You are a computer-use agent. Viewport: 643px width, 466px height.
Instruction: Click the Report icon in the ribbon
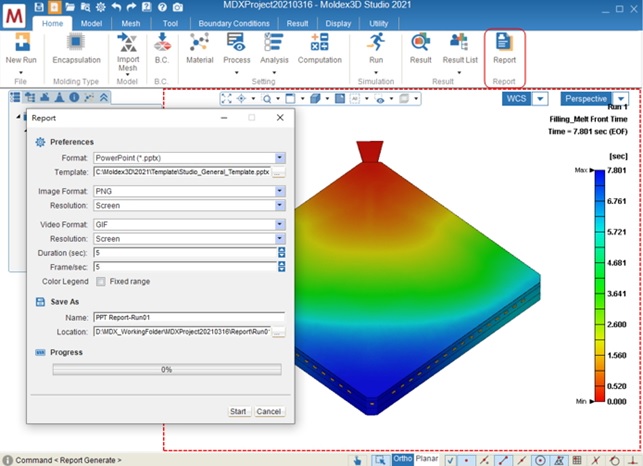tap(504, 45)
